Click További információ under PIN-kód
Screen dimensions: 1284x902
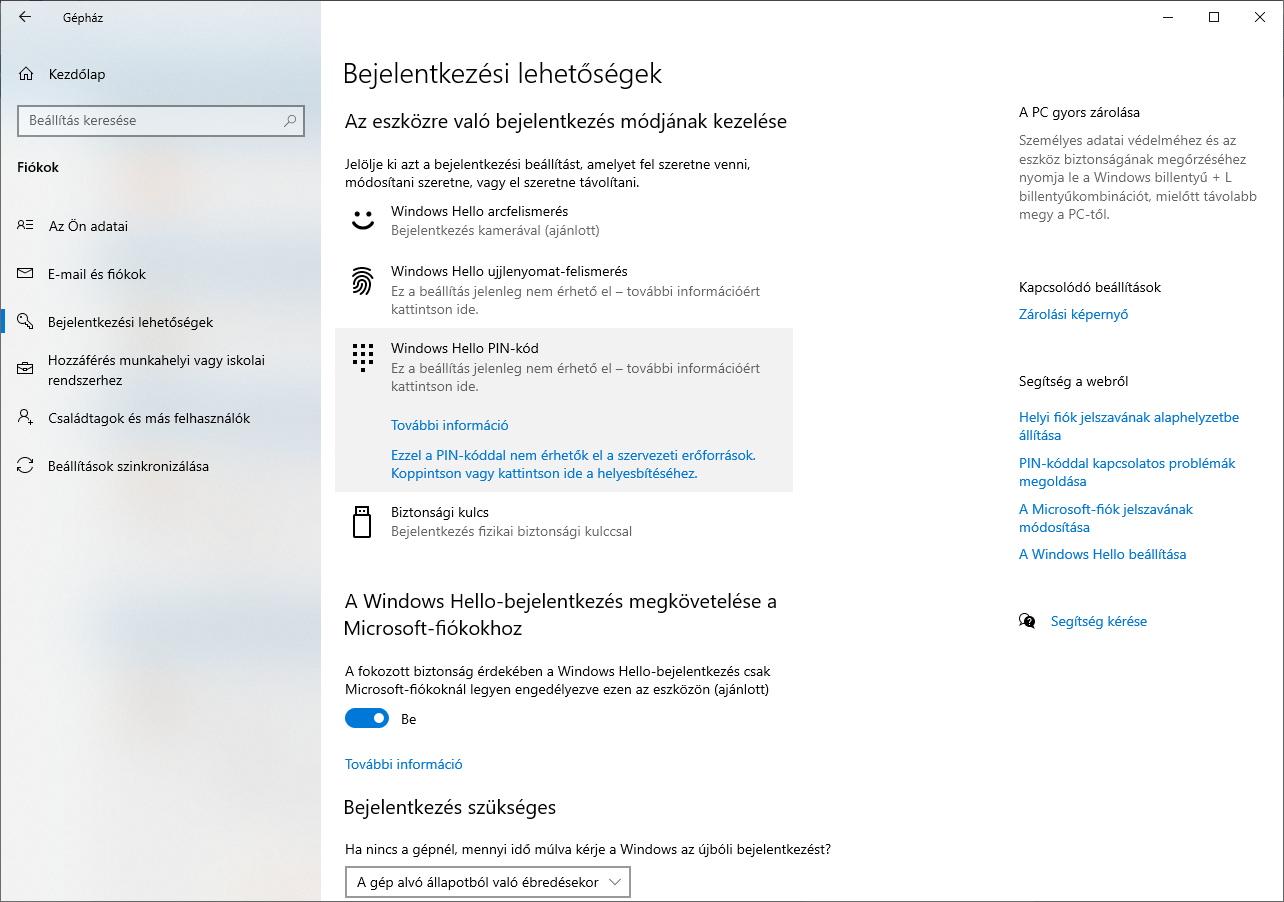pos(449,425)
